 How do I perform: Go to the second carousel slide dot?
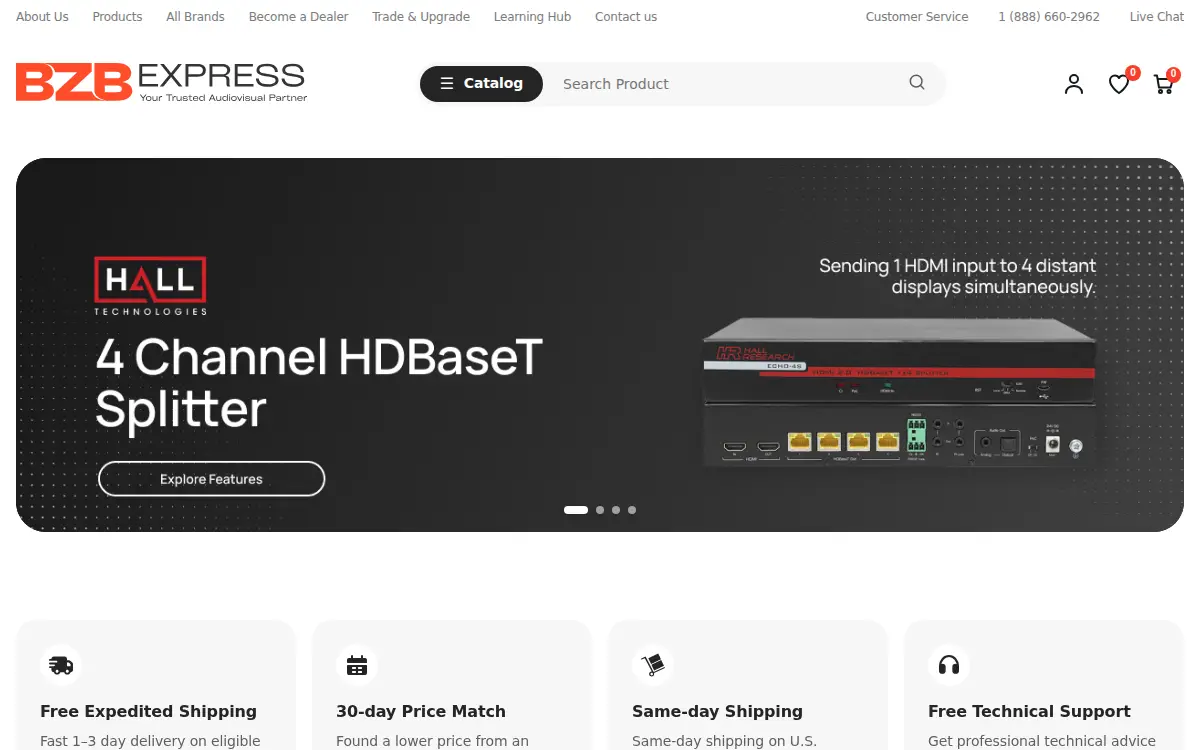pyautogui.click(x=600, y=510)
